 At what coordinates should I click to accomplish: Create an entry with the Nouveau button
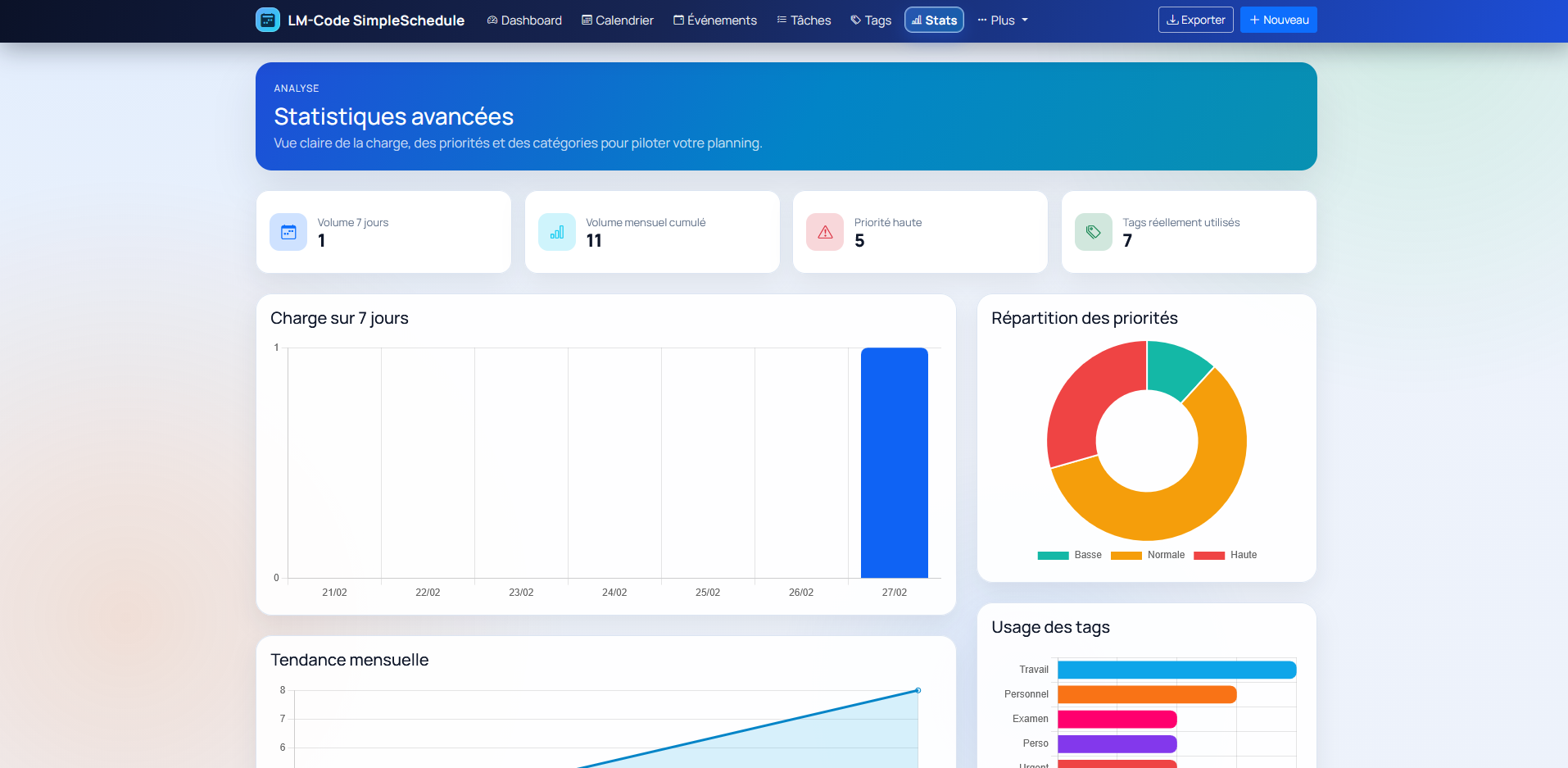[x=1278, y=19]
